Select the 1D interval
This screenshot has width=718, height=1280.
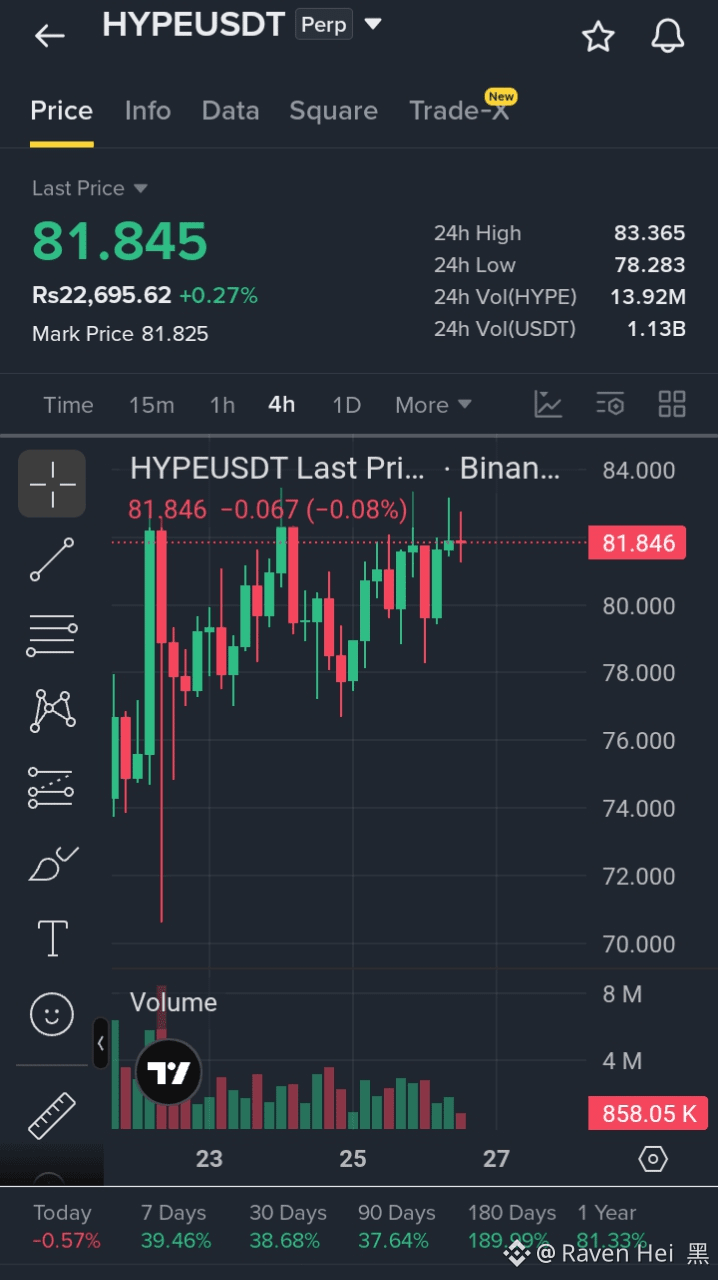(x=346, y=405)
